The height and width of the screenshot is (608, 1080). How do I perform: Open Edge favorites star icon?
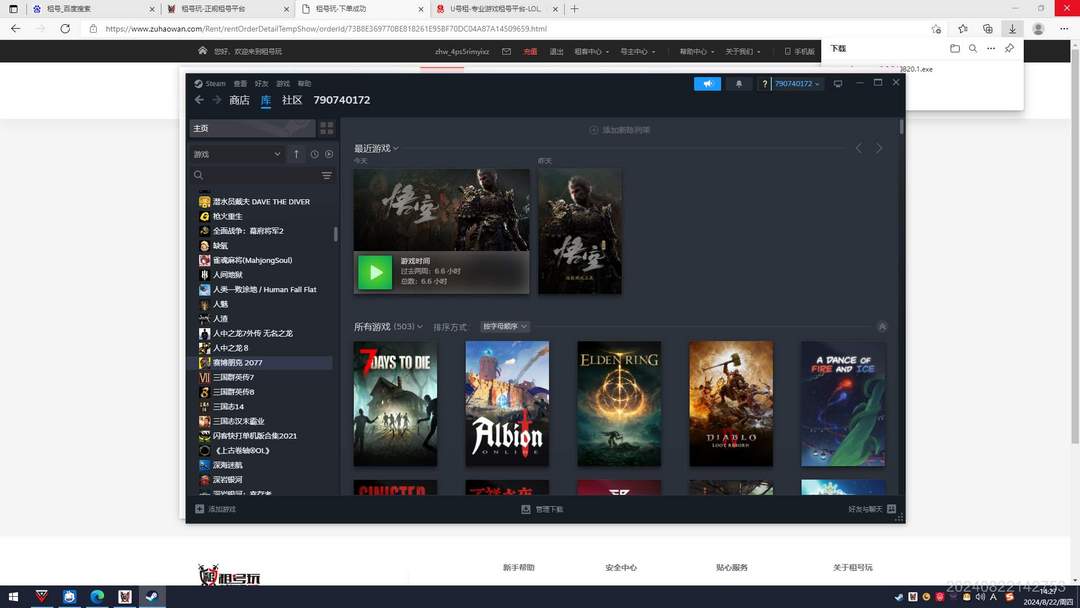(x=963, y=29)
